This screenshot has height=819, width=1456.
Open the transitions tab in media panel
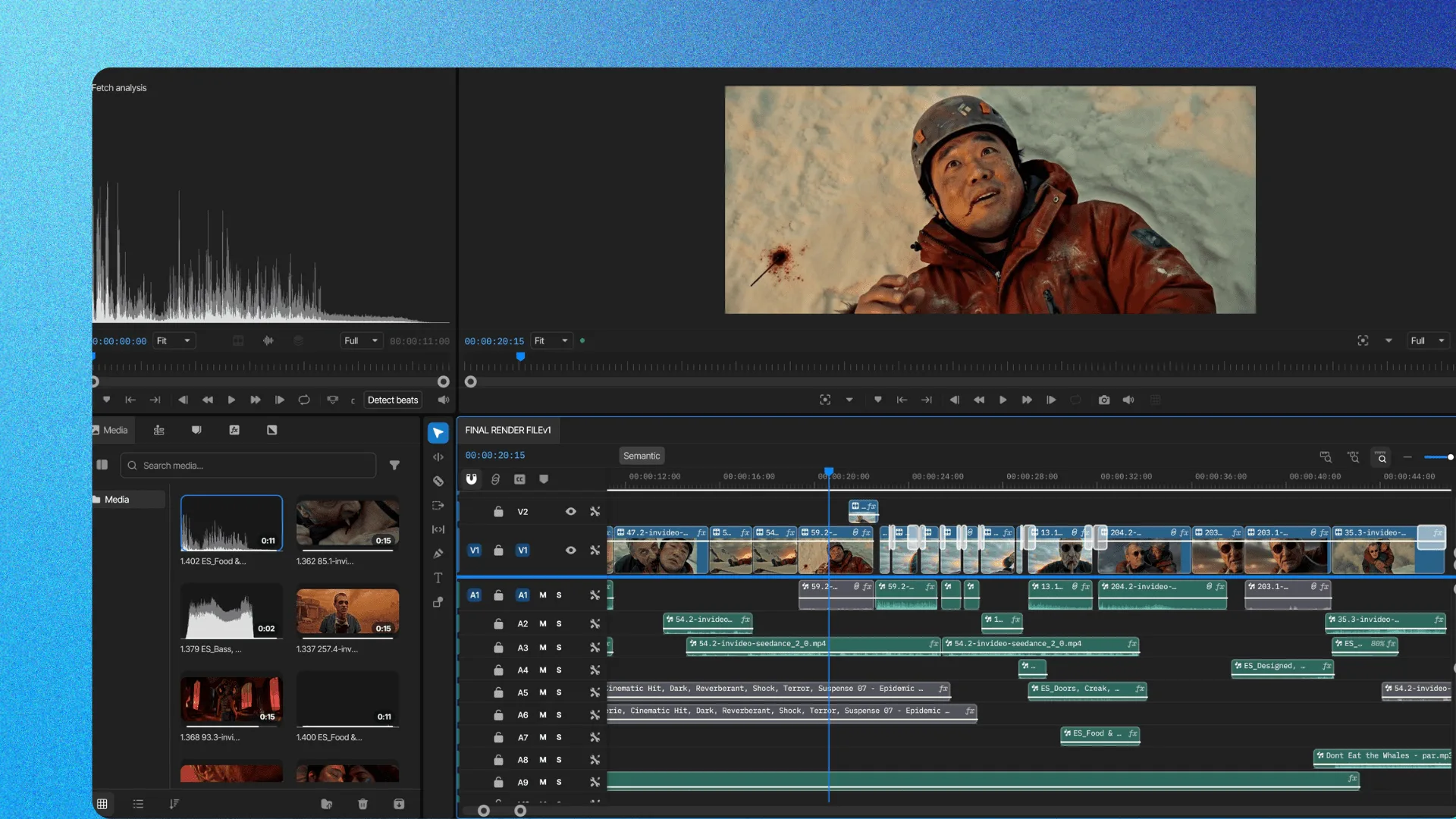point(271,430)
